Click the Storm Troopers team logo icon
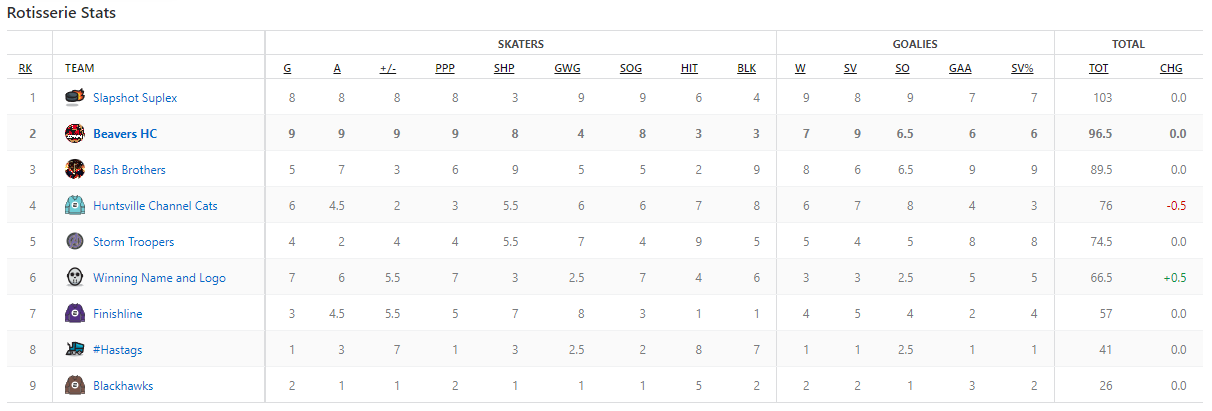 (74, 242)
